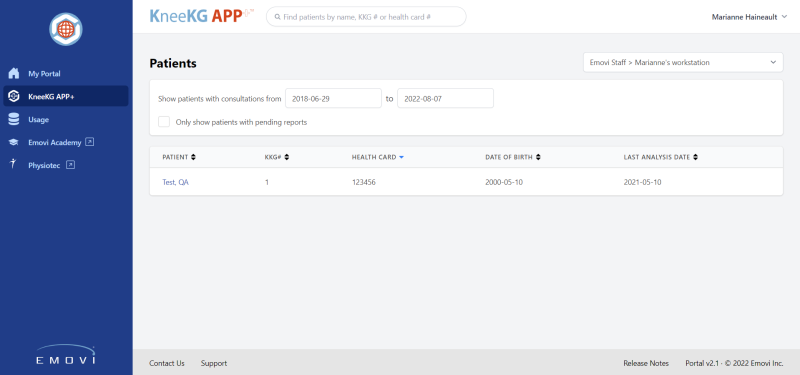Click the KneeKG APP+ header logo

click(201, 16)
